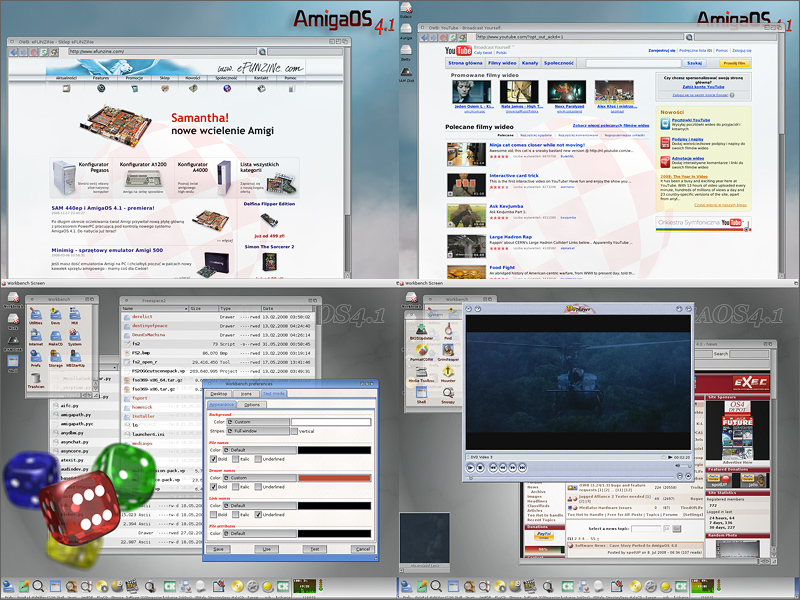Click the play button in DVD player
This screenshot has height=600, width=800.
click(470, 467)
